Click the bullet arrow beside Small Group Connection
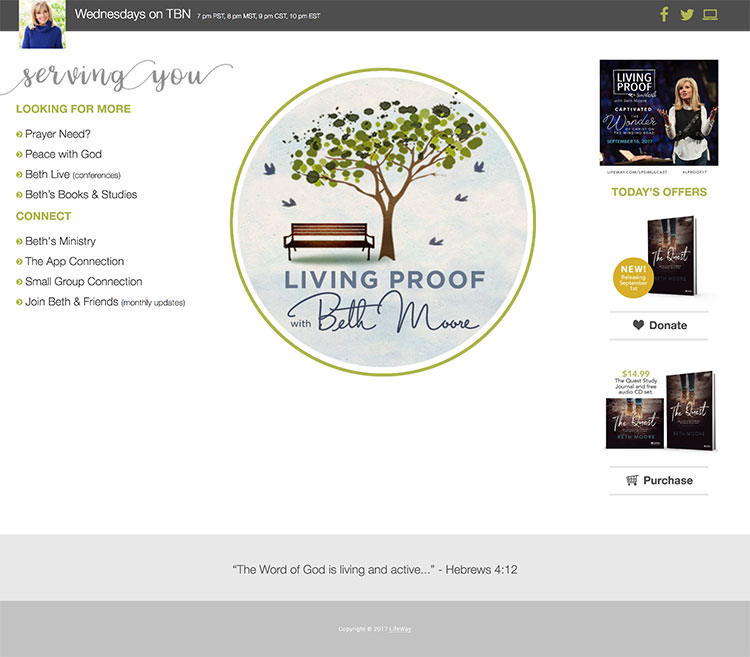 pos(19,282)
